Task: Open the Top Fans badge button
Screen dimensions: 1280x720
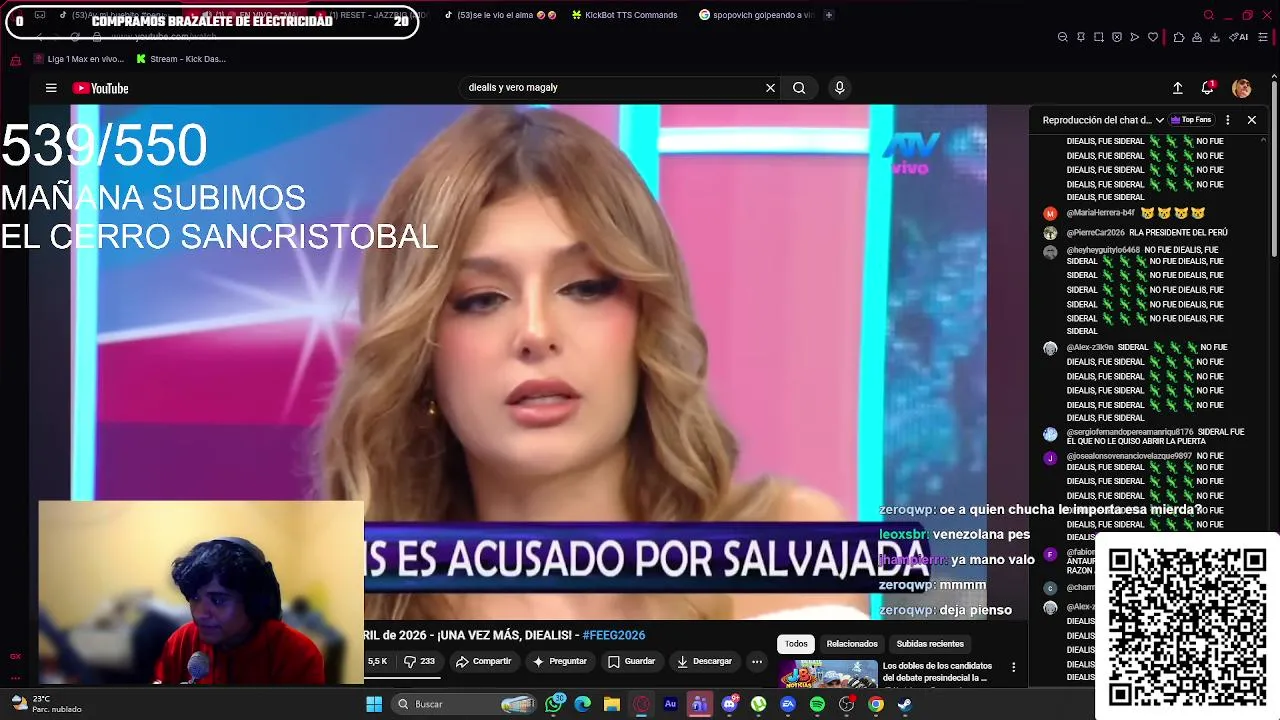Action: click(1191, 120)
